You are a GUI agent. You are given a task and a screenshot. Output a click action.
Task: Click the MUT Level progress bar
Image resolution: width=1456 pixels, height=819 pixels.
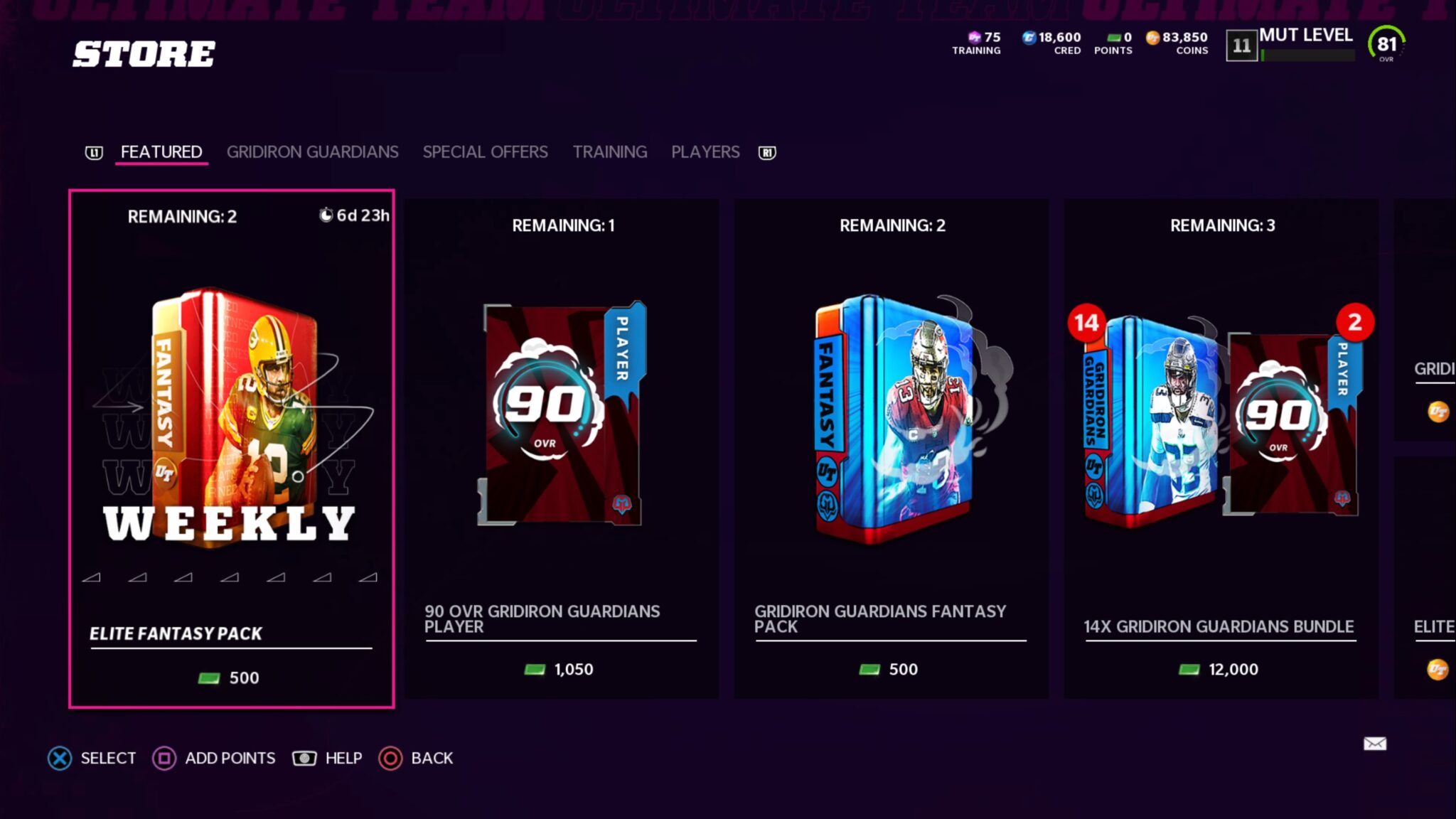coord(1307,55)
